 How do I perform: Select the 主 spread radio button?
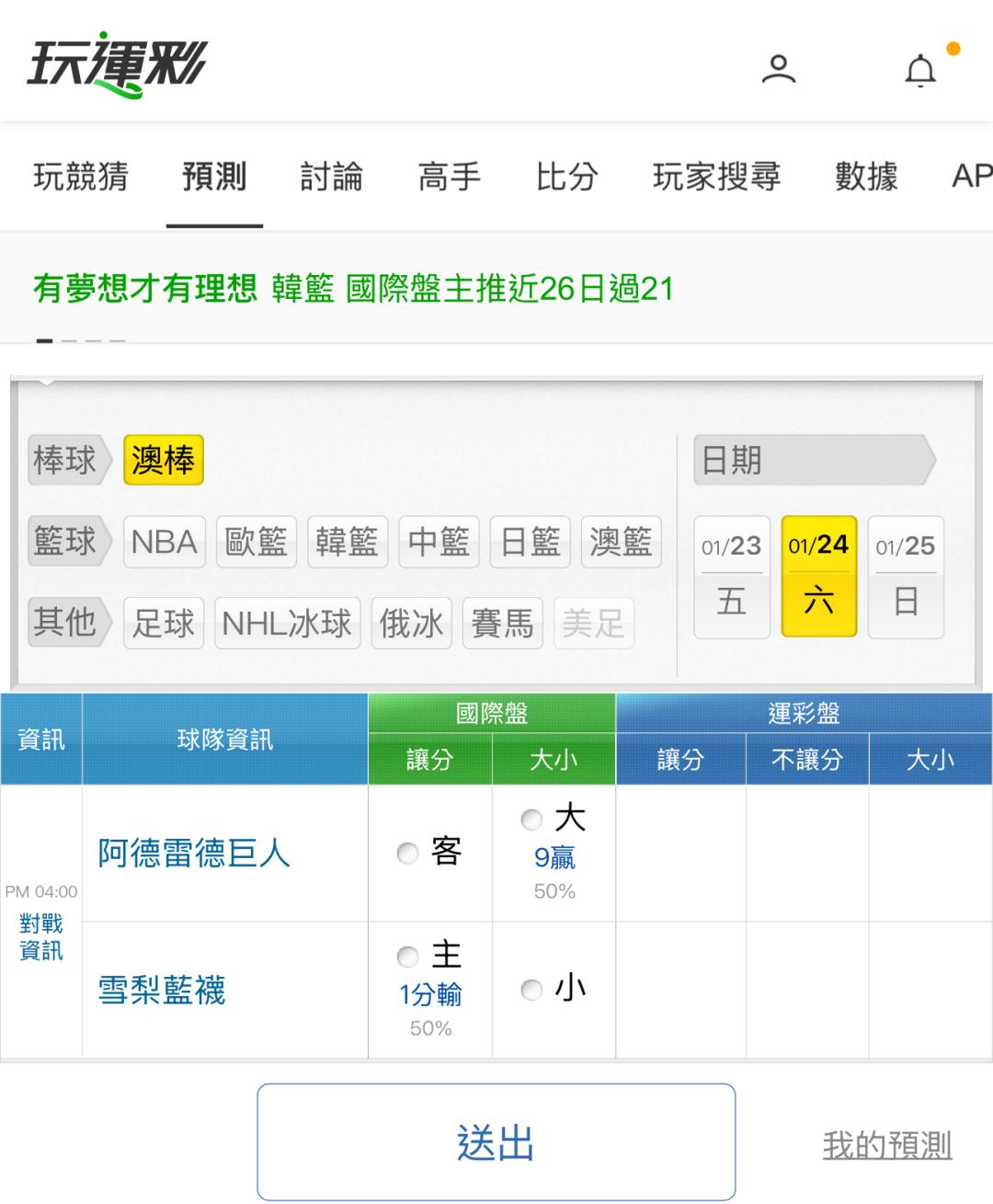[x=407, y=957]
